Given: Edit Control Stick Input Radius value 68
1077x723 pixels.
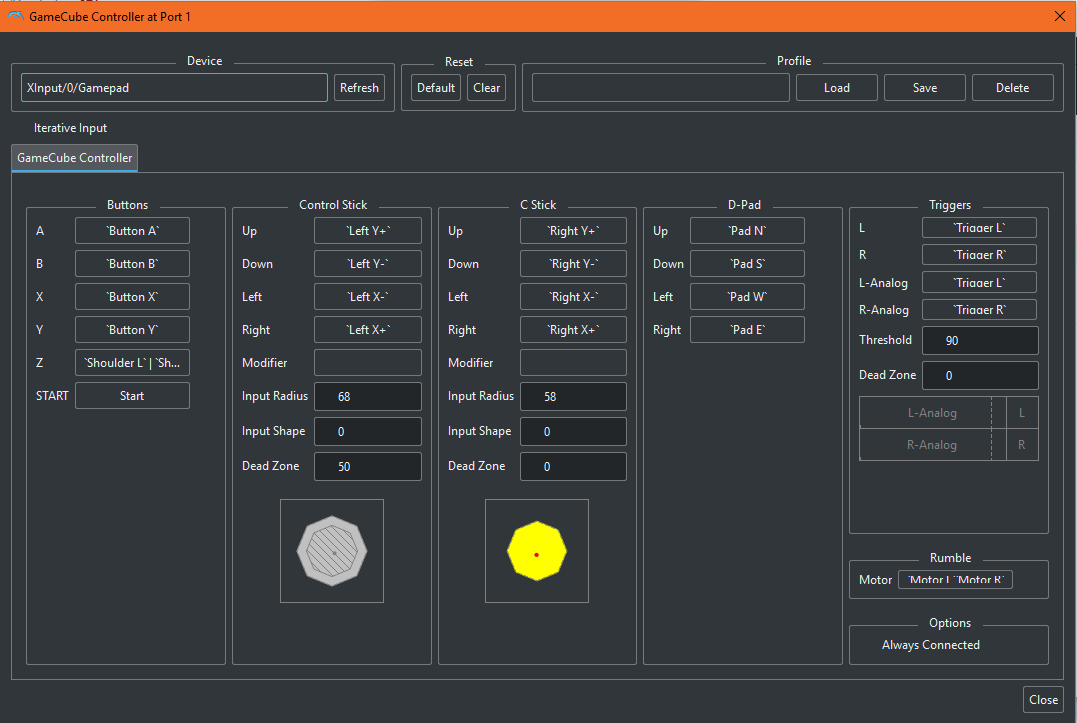Looking at the screenshot, I should coord(368,397).
